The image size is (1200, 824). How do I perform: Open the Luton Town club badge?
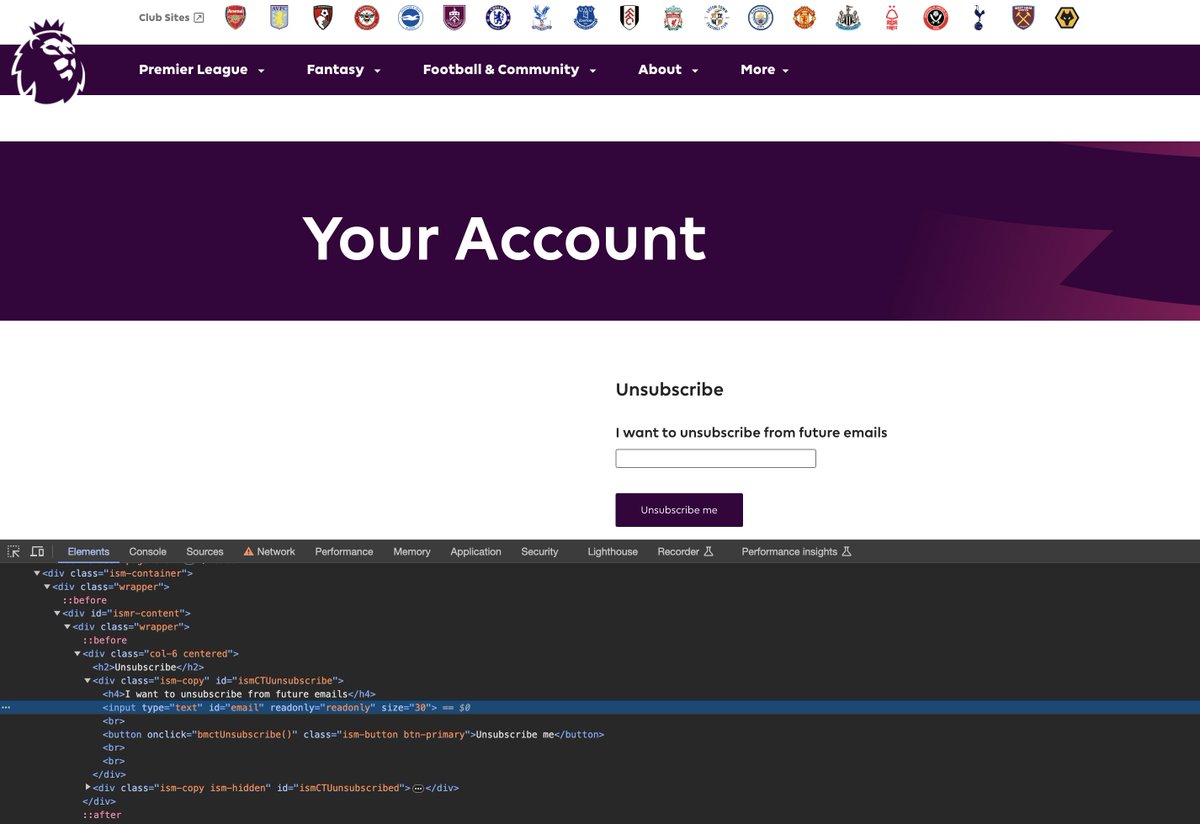coord(717,17)
